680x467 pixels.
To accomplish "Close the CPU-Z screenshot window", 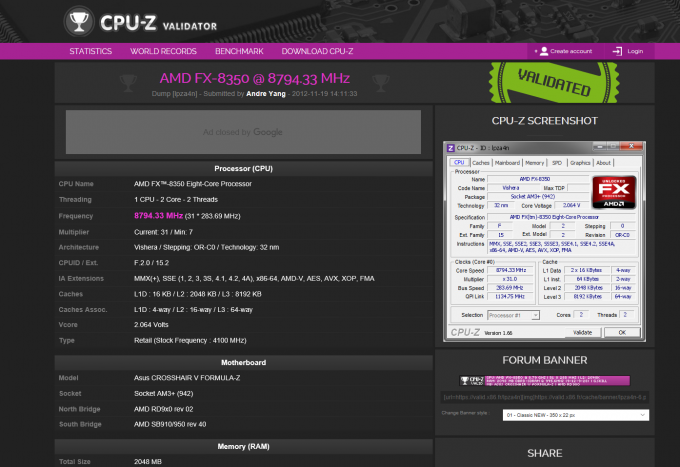I will coord(631,146).
